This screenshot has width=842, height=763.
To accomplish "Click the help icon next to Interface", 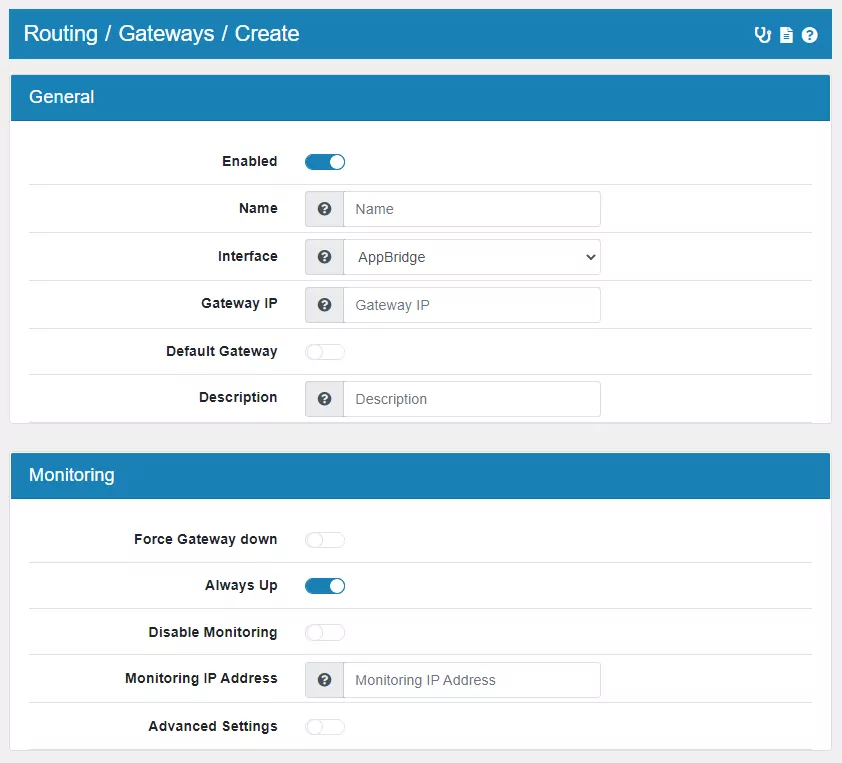I will pos(325,256).
